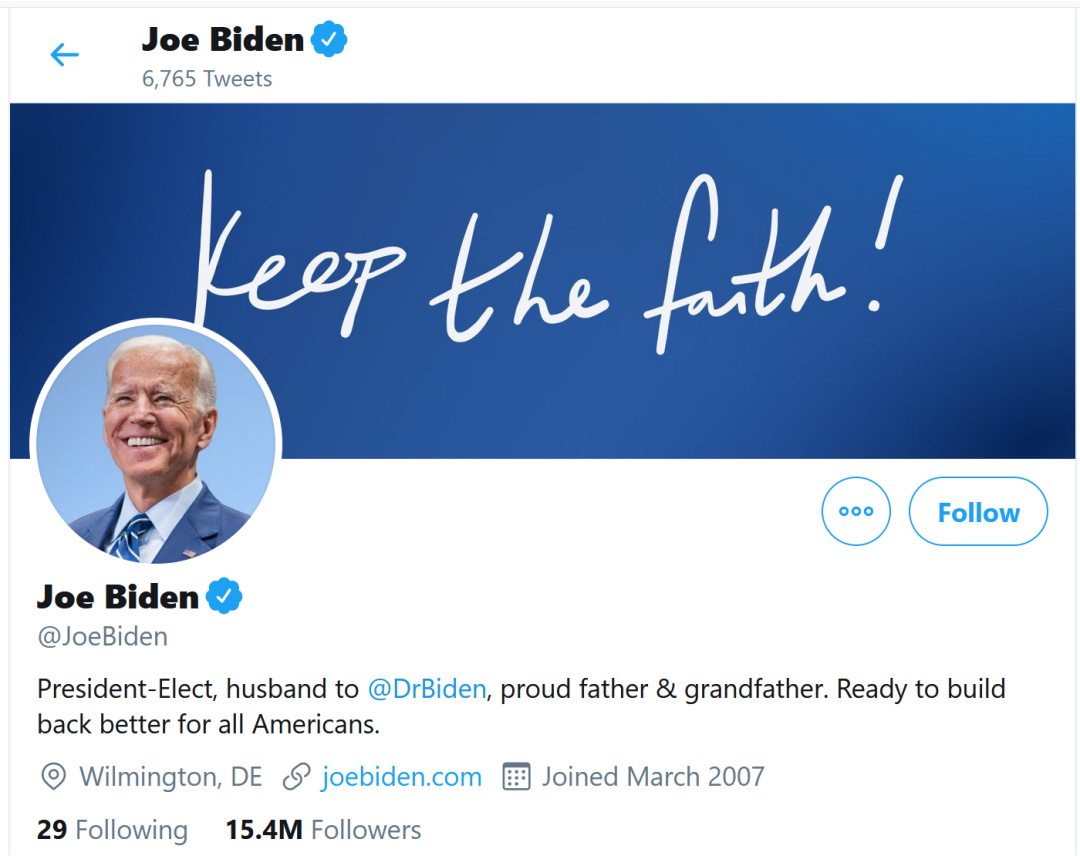
Task: Open the three-dot more options menu
Action: pos(855,511)
